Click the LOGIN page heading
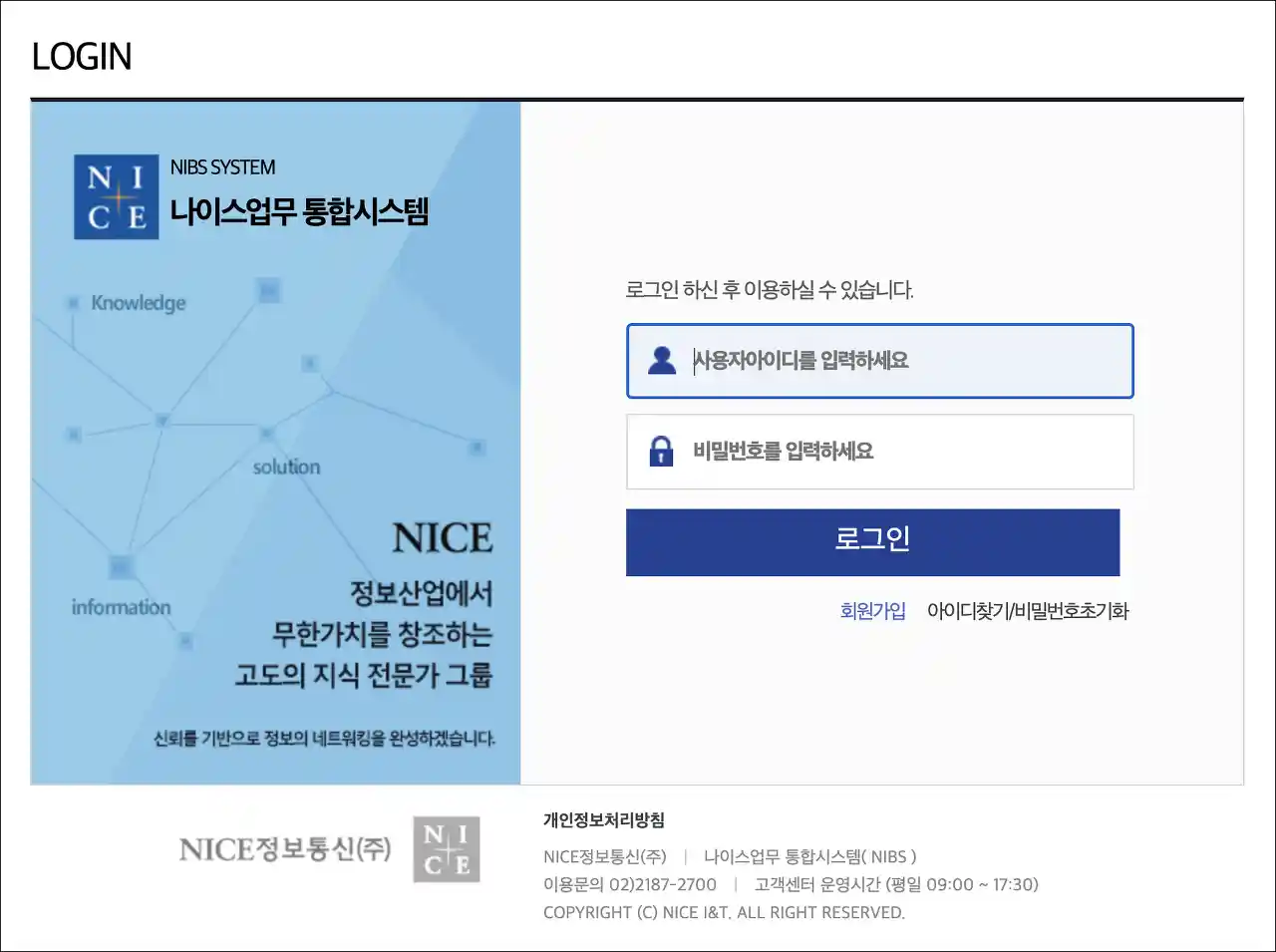The image size is (1276, 952). (x=82, y=57)
